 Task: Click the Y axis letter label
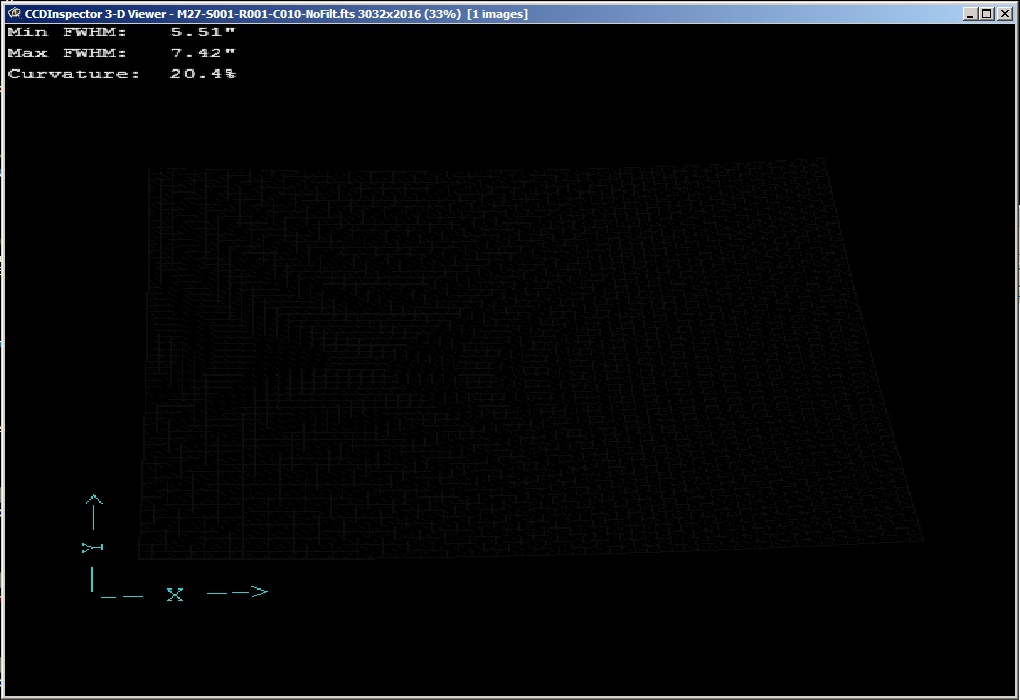[x=93, y=547]
